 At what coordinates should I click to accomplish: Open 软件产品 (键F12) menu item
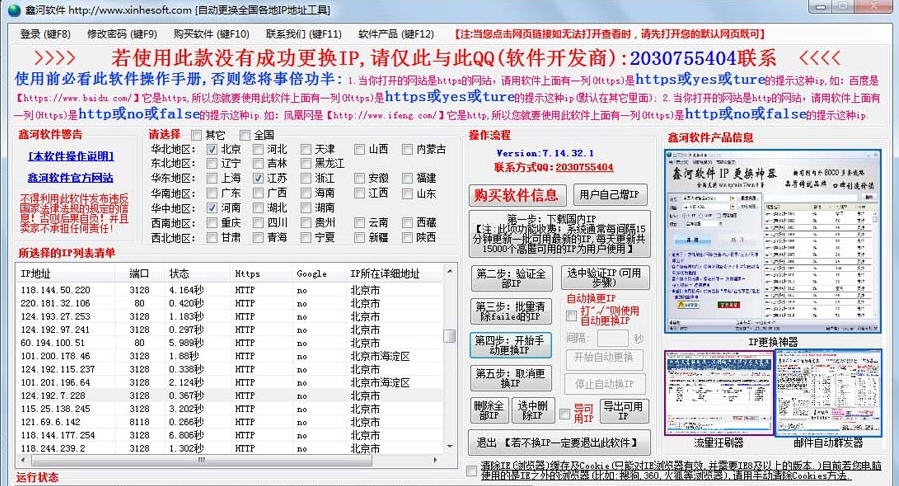396,34
